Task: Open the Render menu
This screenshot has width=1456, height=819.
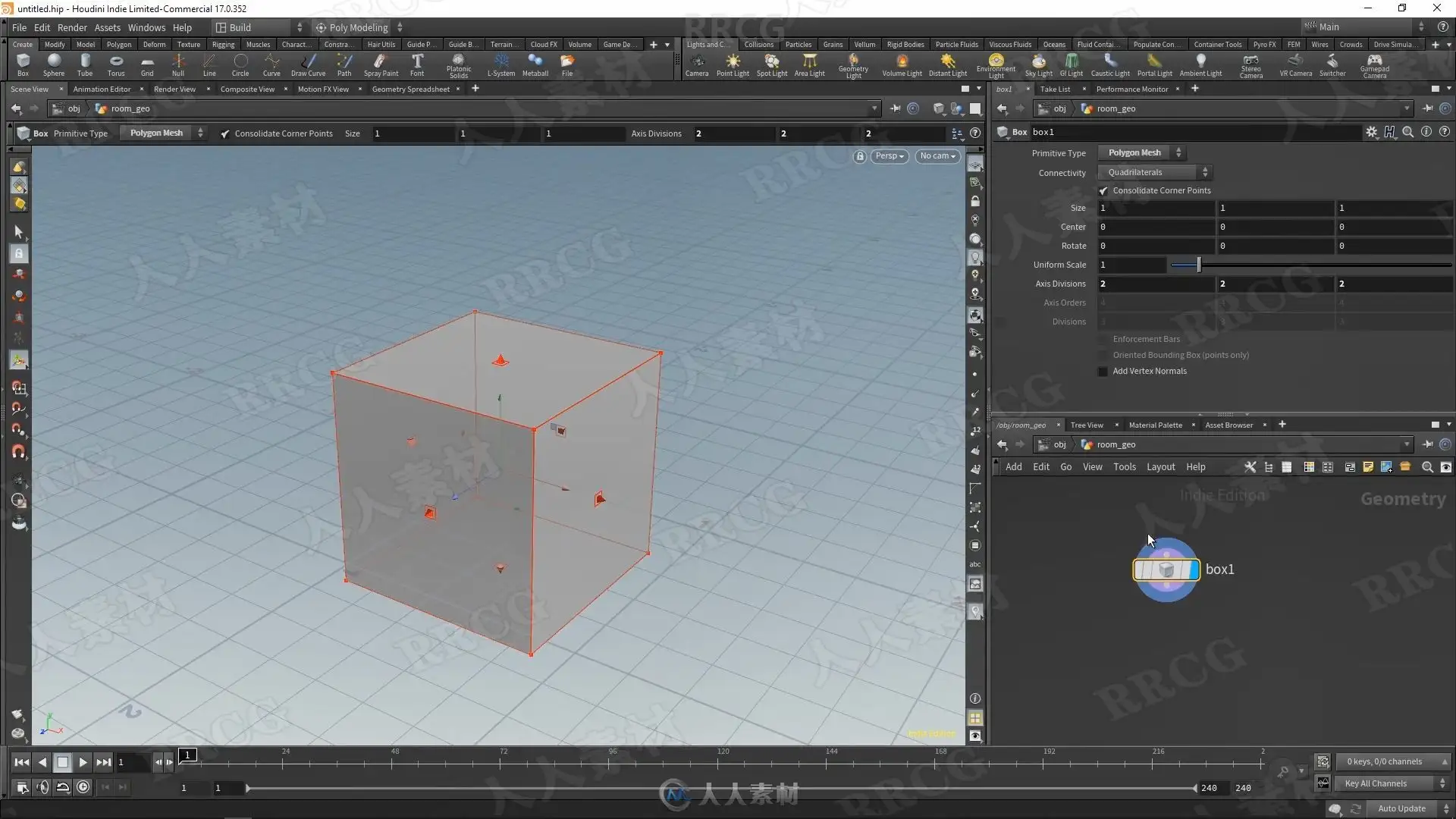Action: pos(72,27)
